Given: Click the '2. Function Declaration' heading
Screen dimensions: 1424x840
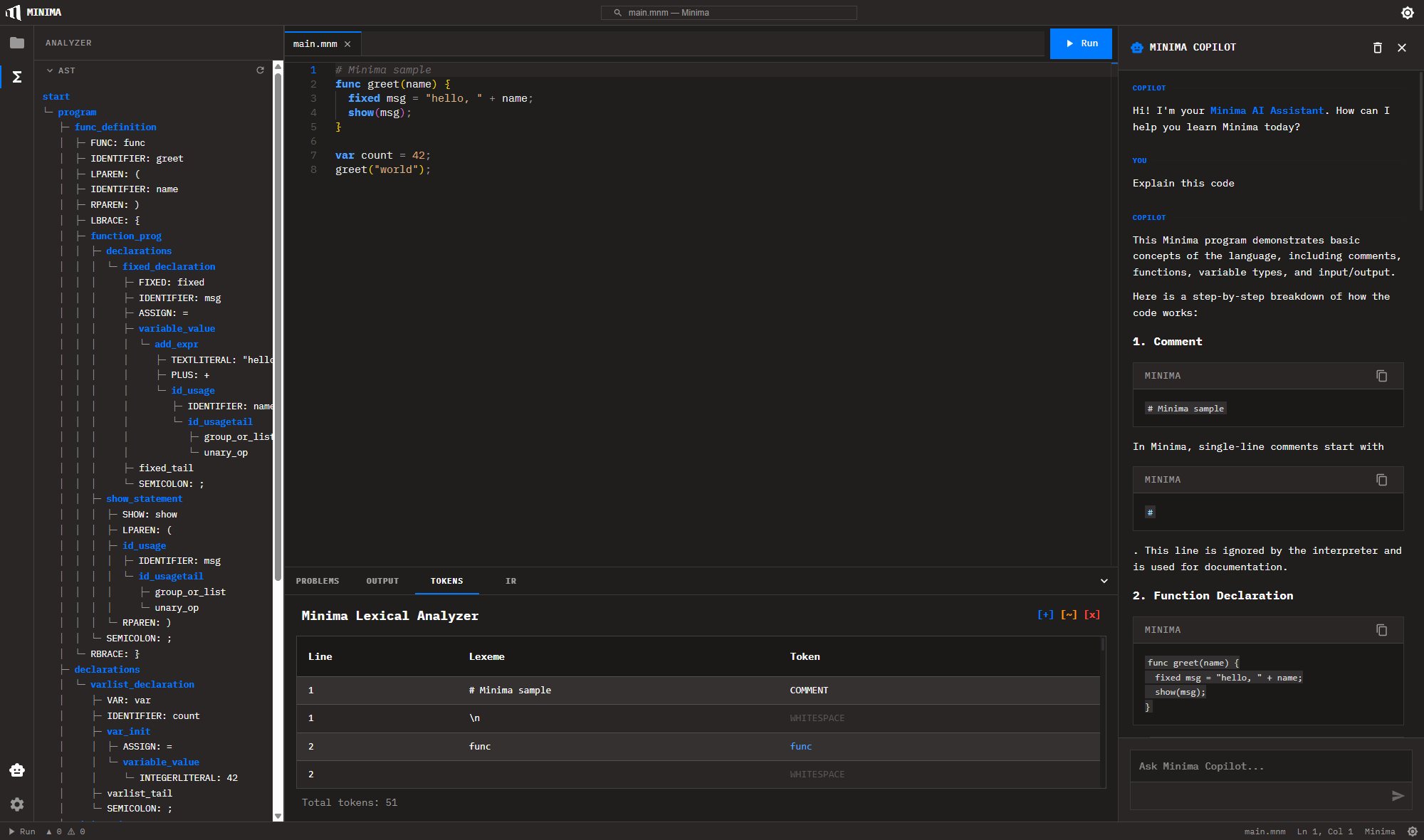Looking at the screenshot, I should [x=1213, y=596].
